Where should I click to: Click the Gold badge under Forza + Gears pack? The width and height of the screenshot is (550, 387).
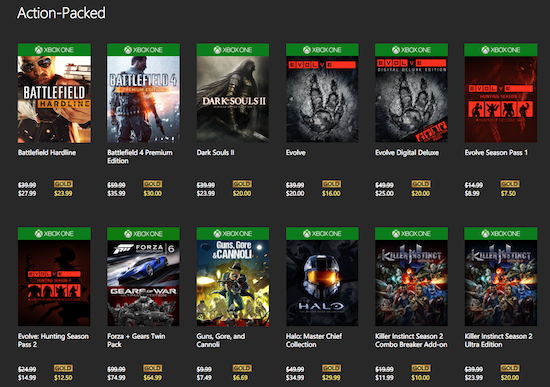(x=153, y=368)
